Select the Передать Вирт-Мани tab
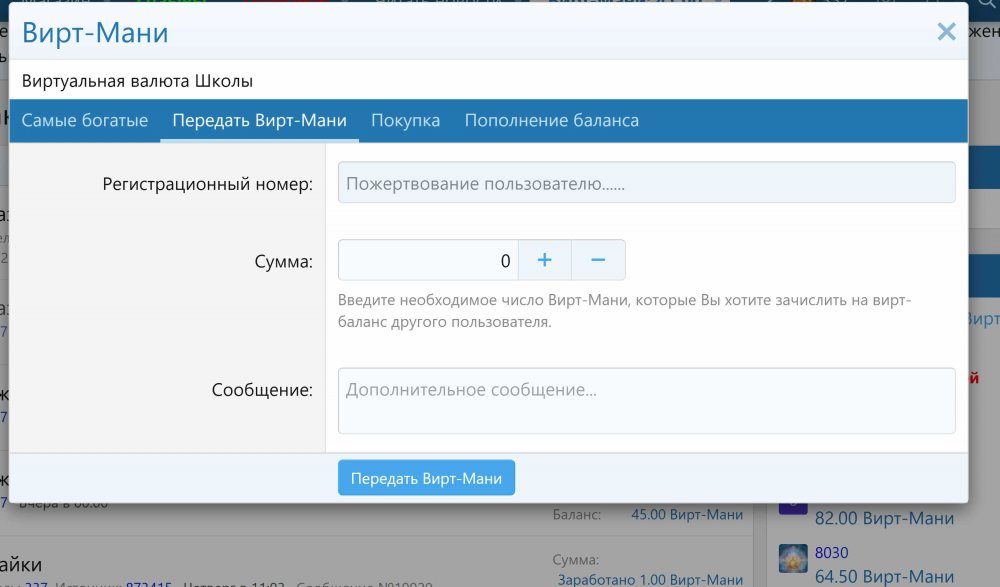This screenshot has height=587, width=1000. (x=259, y=121)
